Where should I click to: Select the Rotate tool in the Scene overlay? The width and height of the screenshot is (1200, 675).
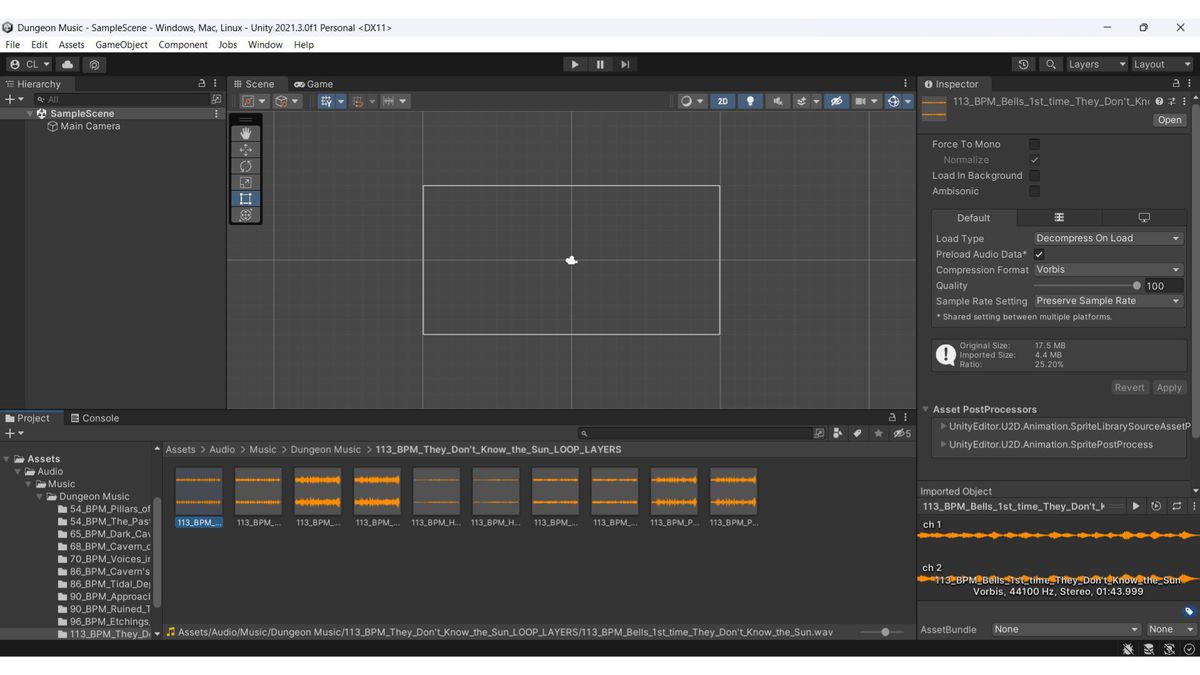(x=246, y=166)
